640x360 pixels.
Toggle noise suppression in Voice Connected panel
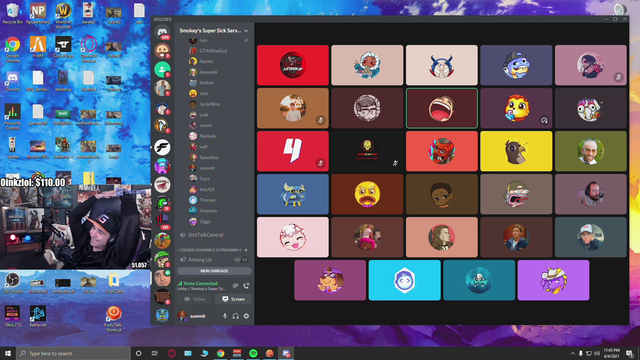[x=236, y=286]
